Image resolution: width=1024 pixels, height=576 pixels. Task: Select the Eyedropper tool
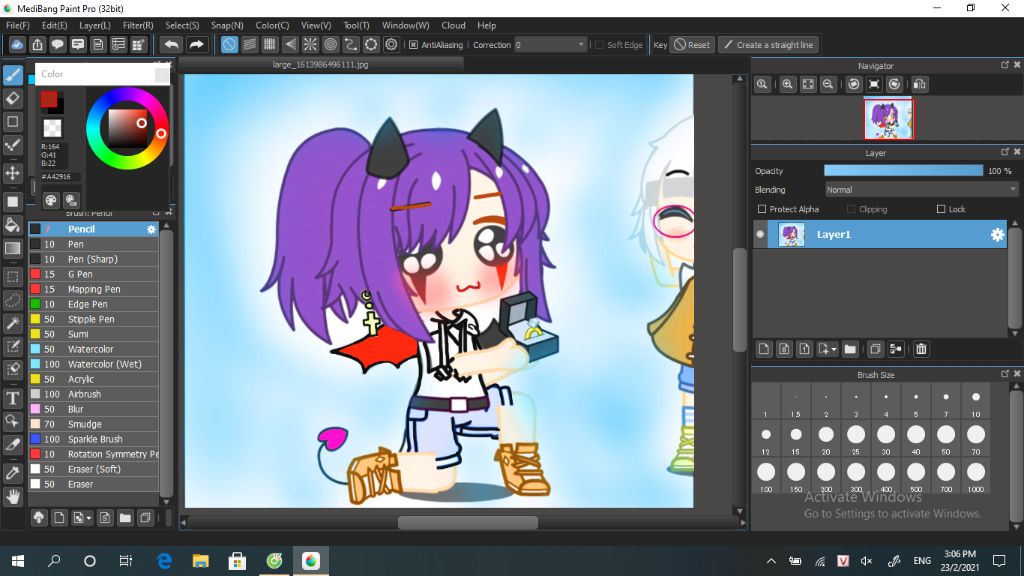pyautogui.click(x=12, y=473)
